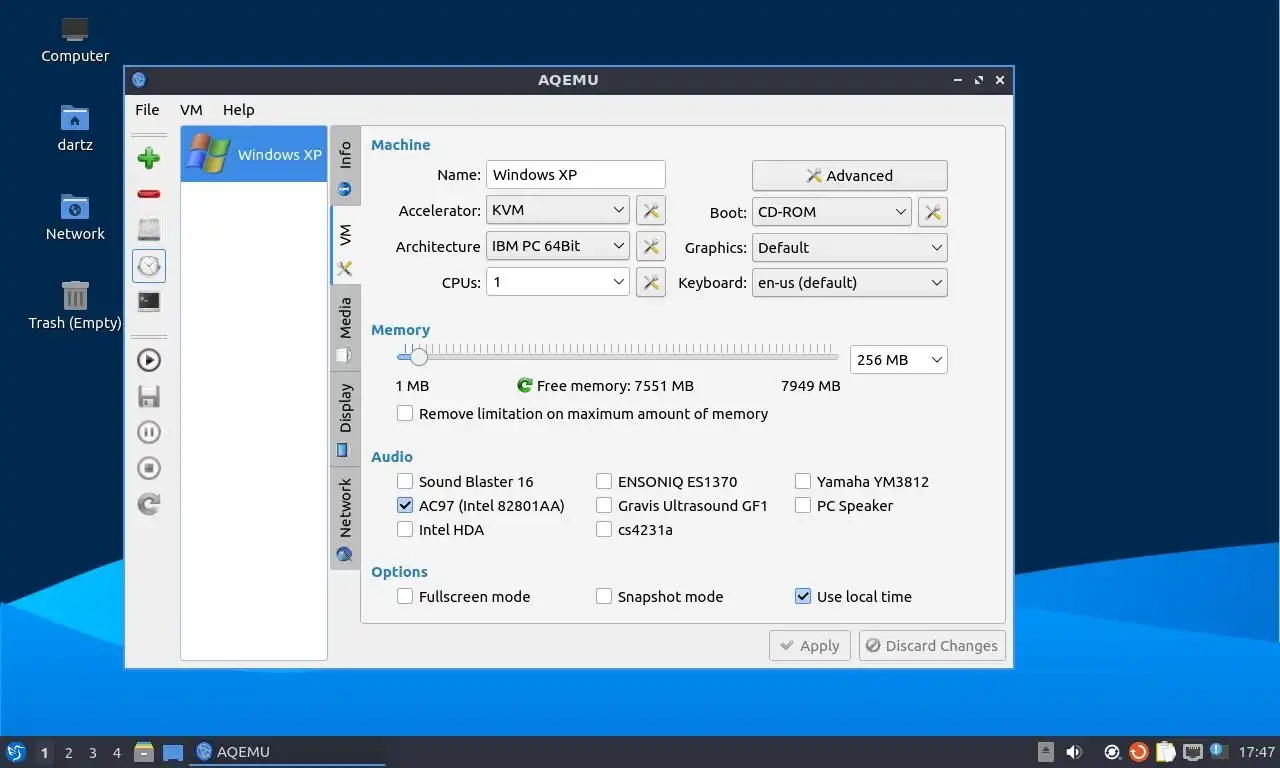Enable the Intel HDA audio checkbox
The height and width of the screenshot is (768, 1280).
tap(405, 529)
